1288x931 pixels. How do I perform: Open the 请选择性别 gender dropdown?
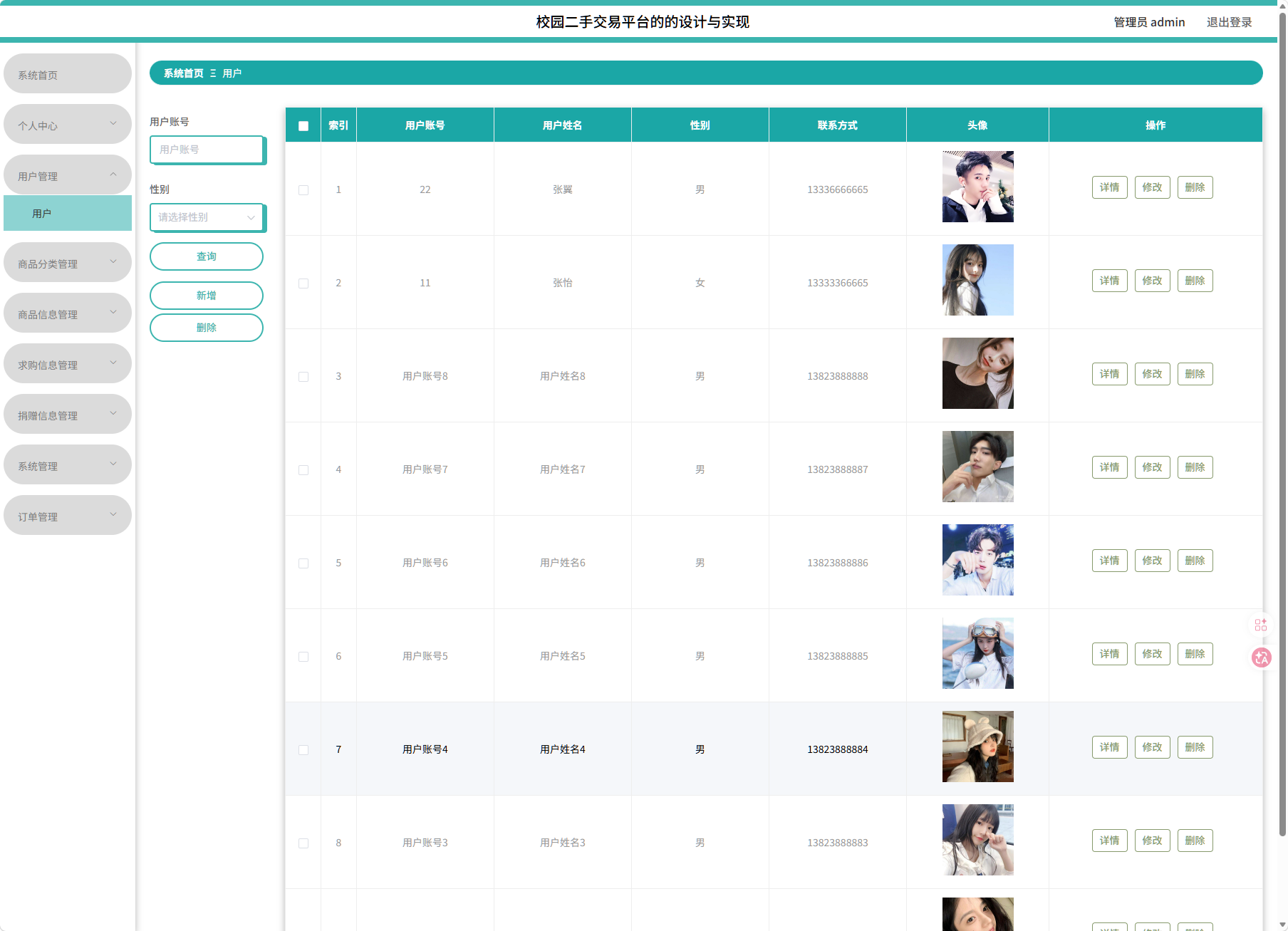pos(207,217)
